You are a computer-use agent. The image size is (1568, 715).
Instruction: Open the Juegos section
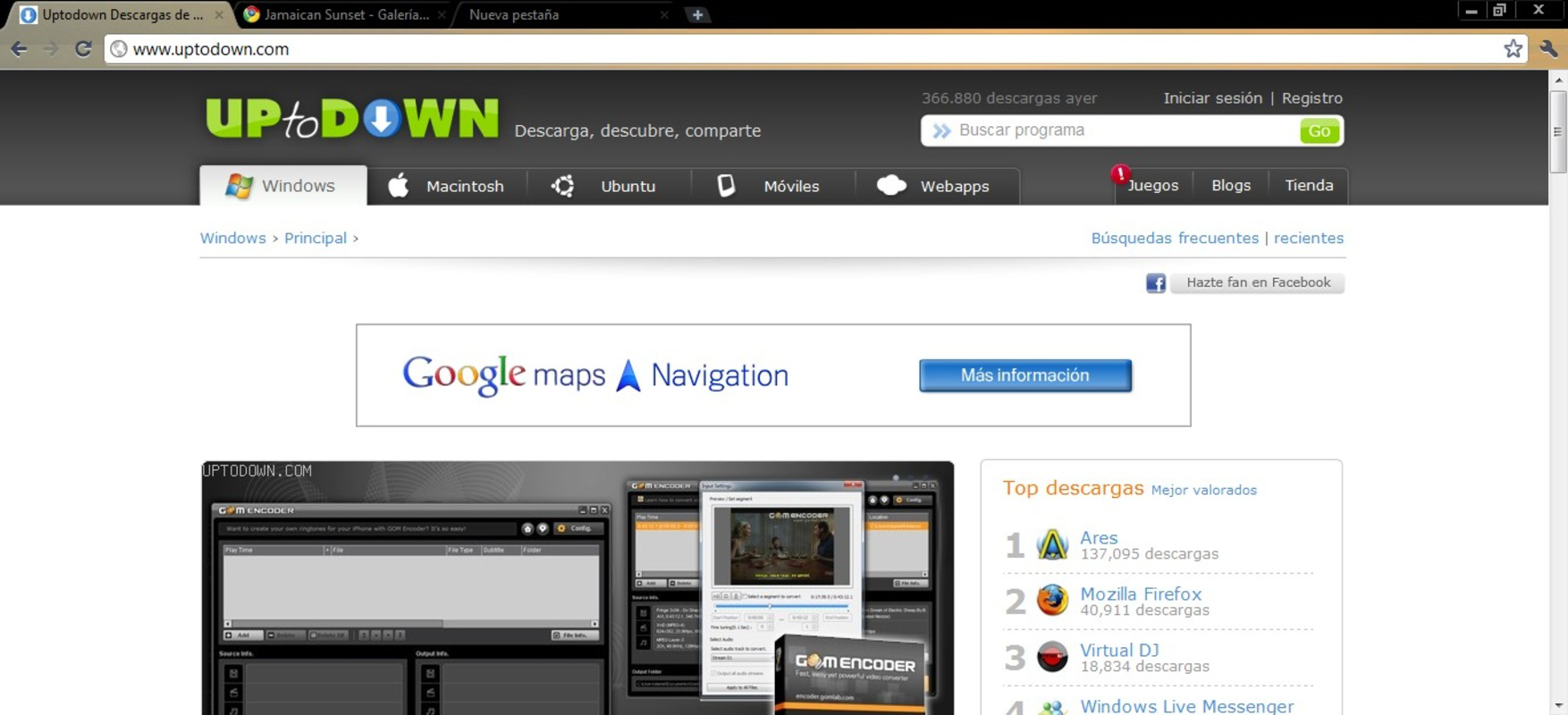tap(1152, 185)
